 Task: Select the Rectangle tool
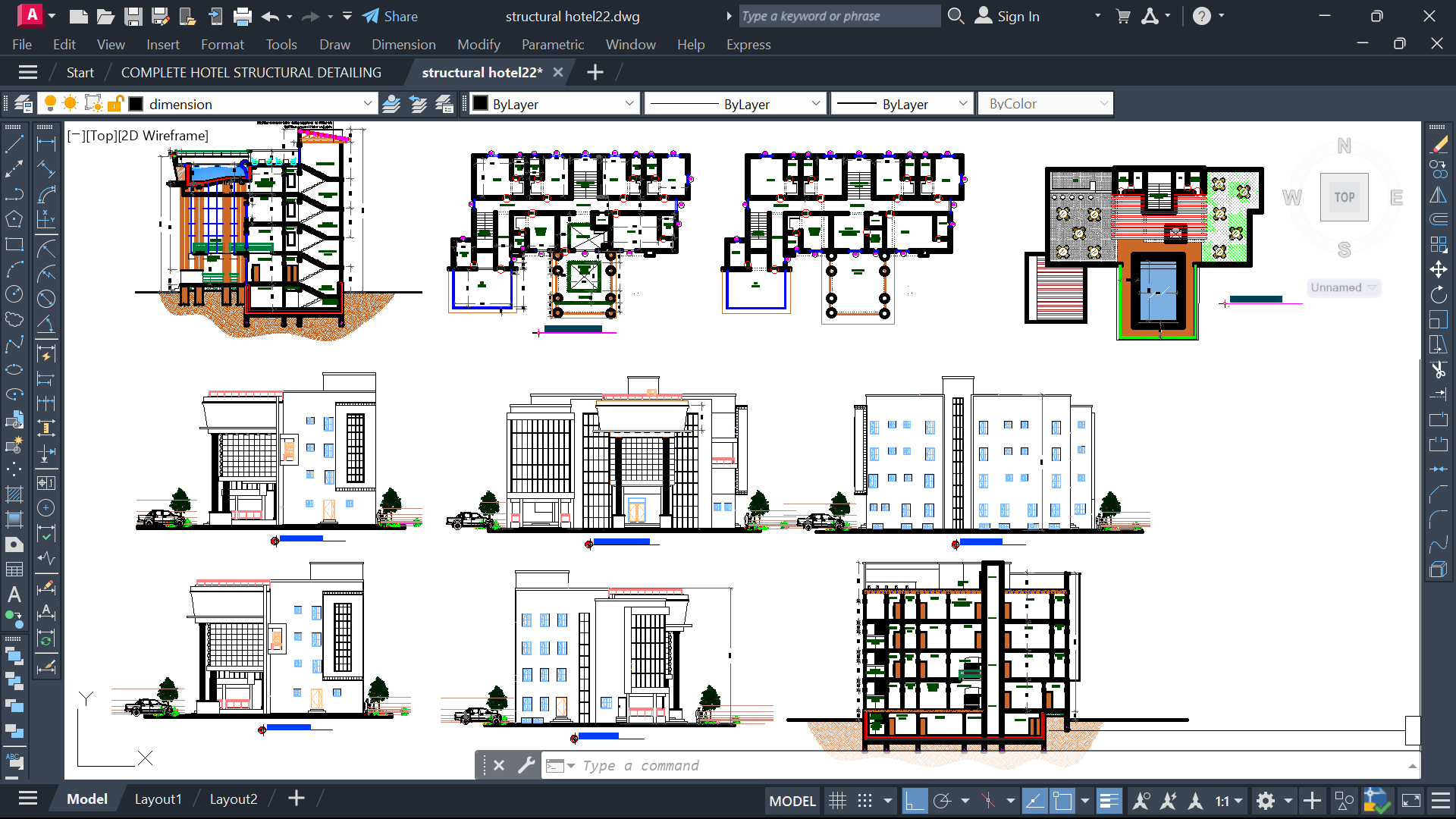tap(14, 244)
